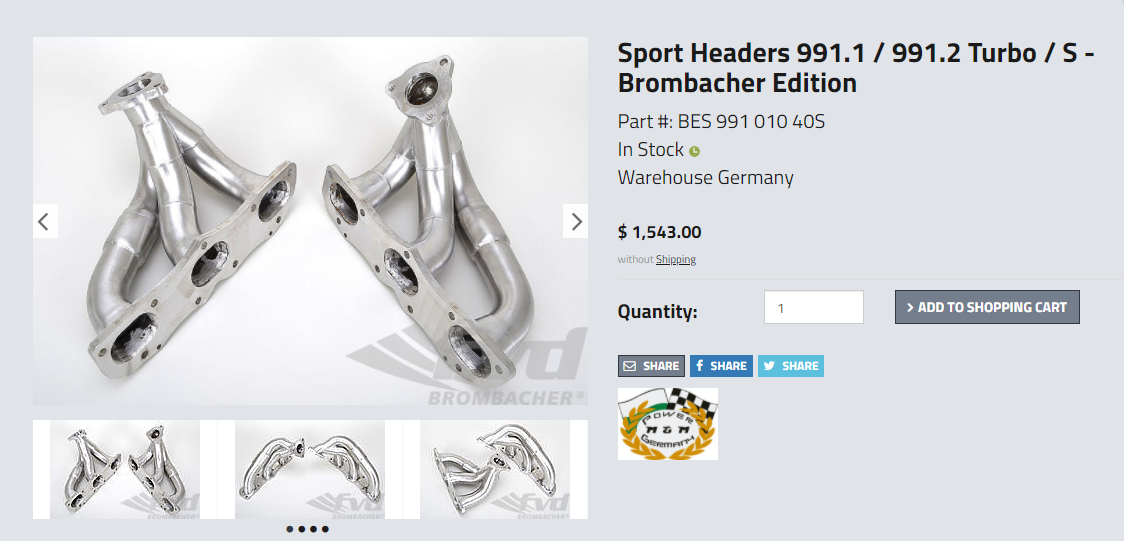The image size is (1124, 541).
Task: Open the Shipping link under price
Action: click(x=675, y=259)
